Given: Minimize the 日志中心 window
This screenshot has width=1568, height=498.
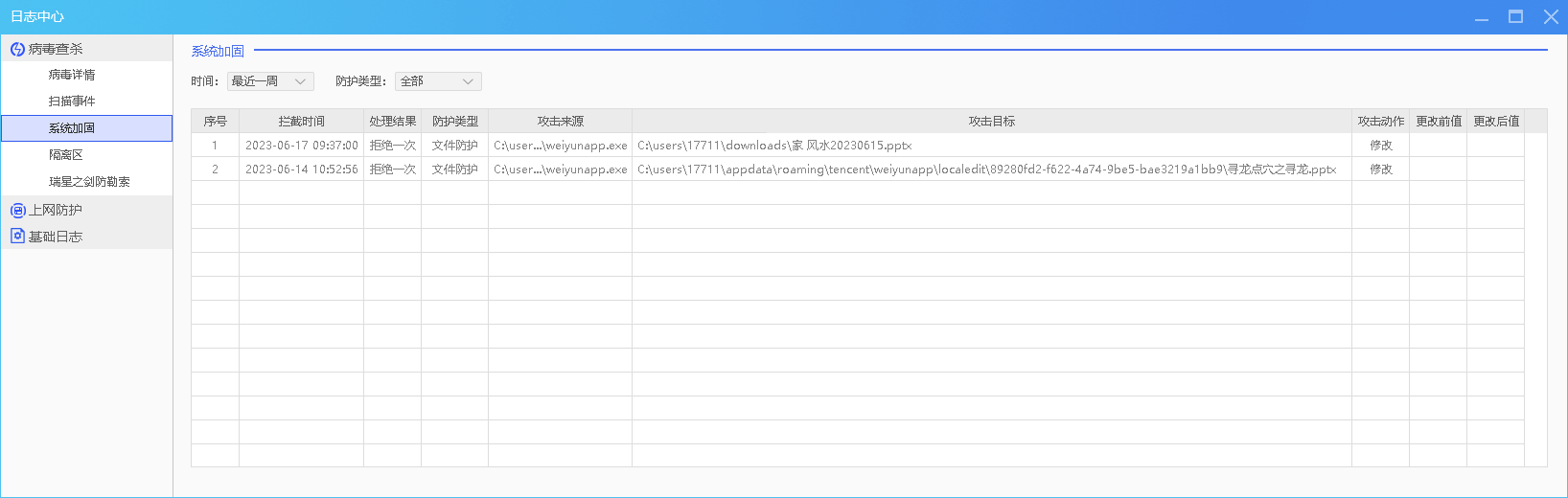Looking at the screenshot, I should (x=1482, y=17).
